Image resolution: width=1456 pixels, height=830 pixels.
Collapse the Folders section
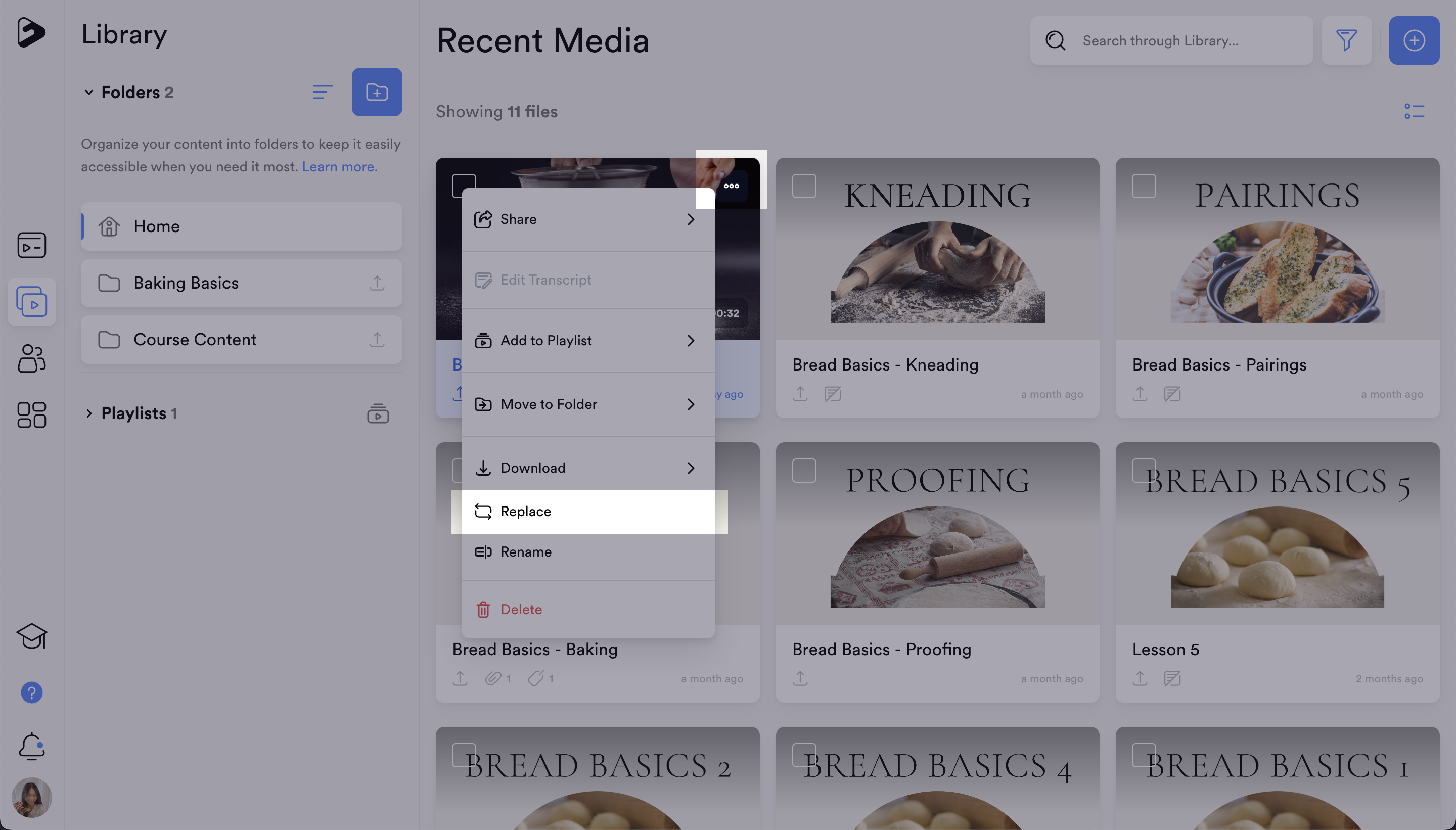tap(88, 92)
